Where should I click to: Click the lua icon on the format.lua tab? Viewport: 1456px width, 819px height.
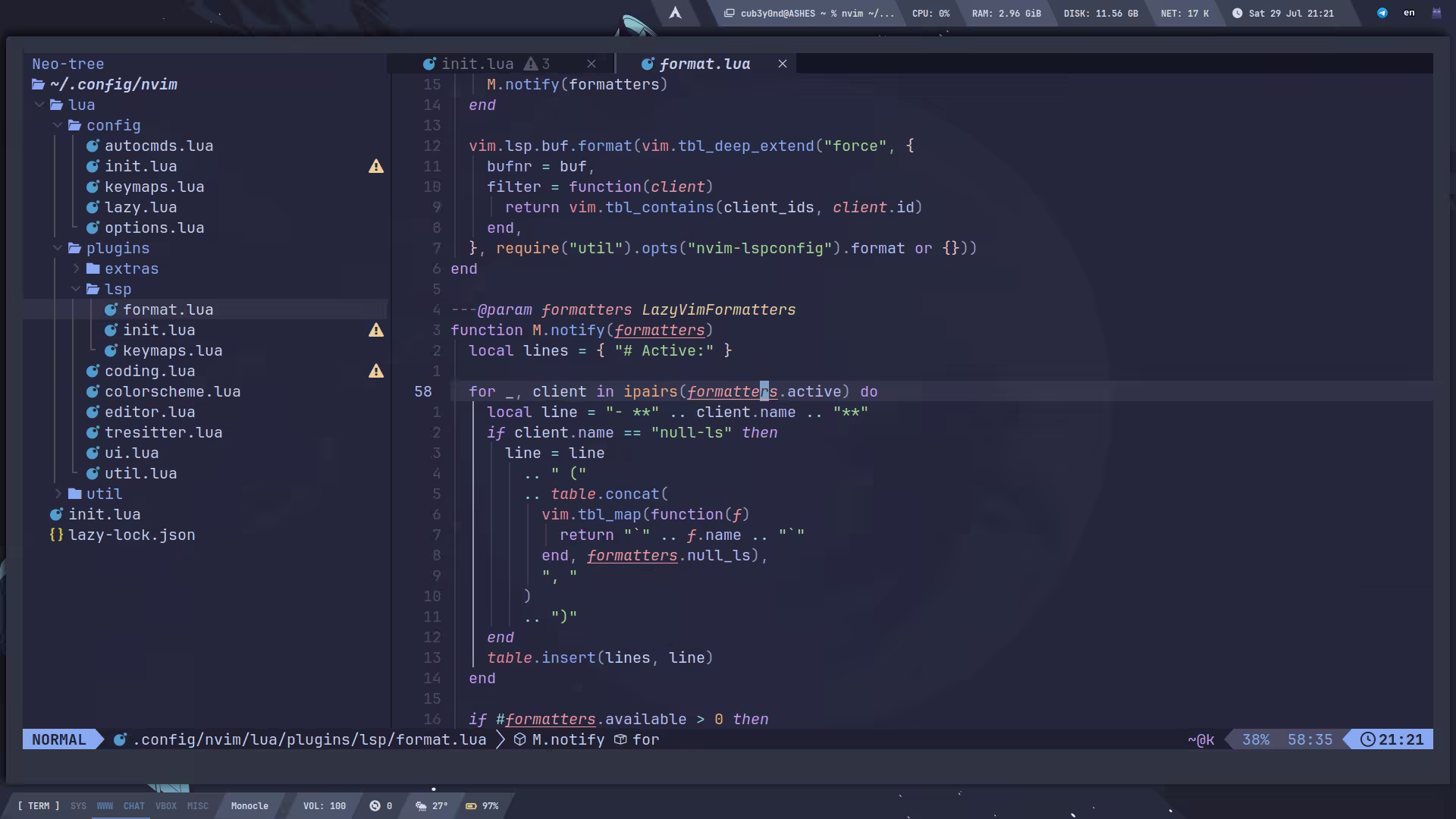coord(648,64)
